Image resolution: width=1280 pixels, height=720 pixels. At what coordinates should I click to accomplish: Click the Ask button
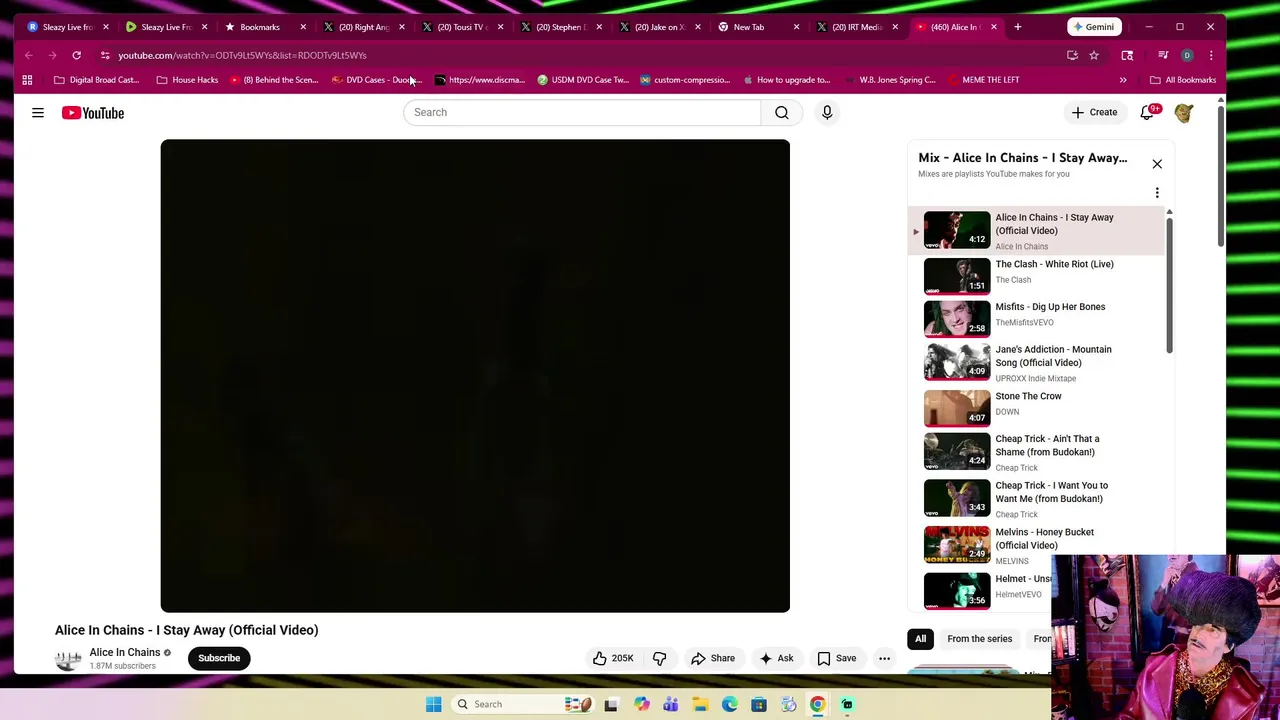pos(776,658)
